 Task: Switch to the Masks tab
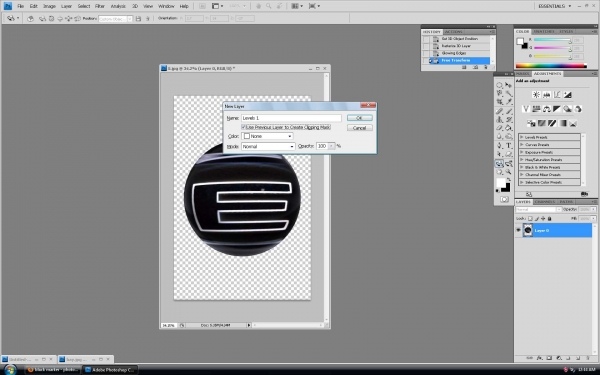(x=523, y=73)
